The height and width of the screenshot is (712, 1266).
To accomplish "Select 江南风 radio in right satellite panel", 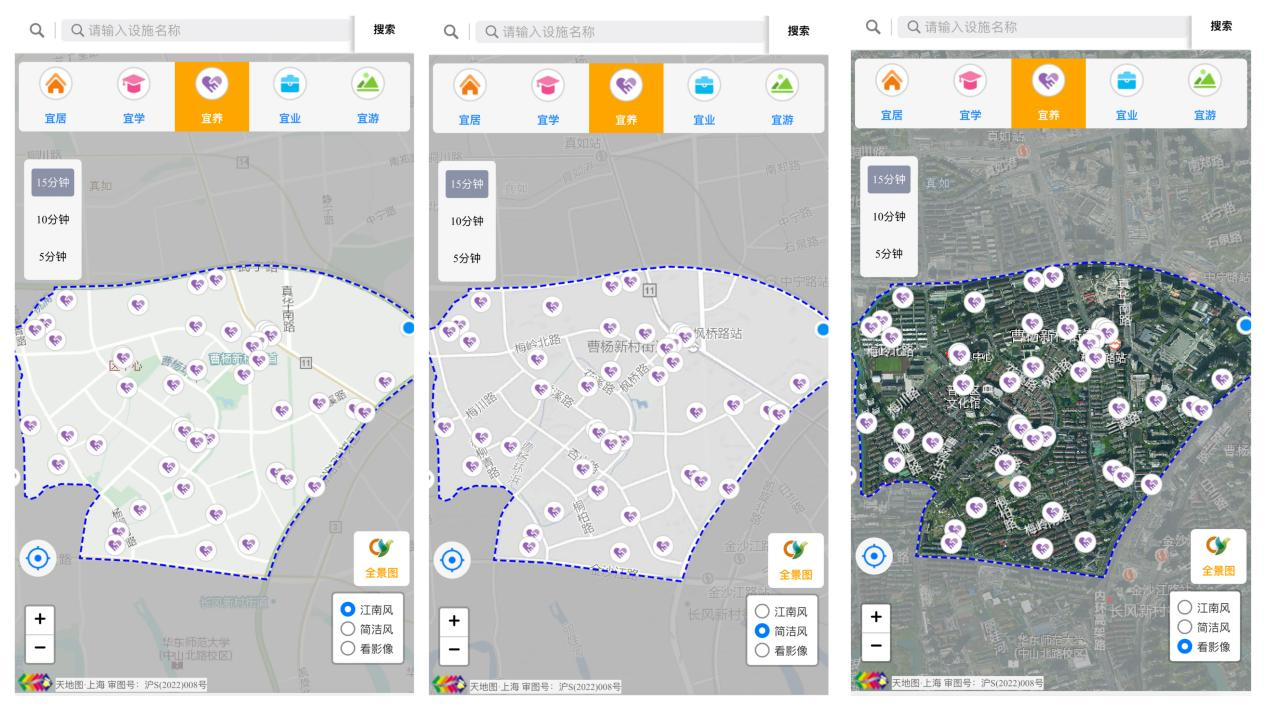I will [1185, 607].
